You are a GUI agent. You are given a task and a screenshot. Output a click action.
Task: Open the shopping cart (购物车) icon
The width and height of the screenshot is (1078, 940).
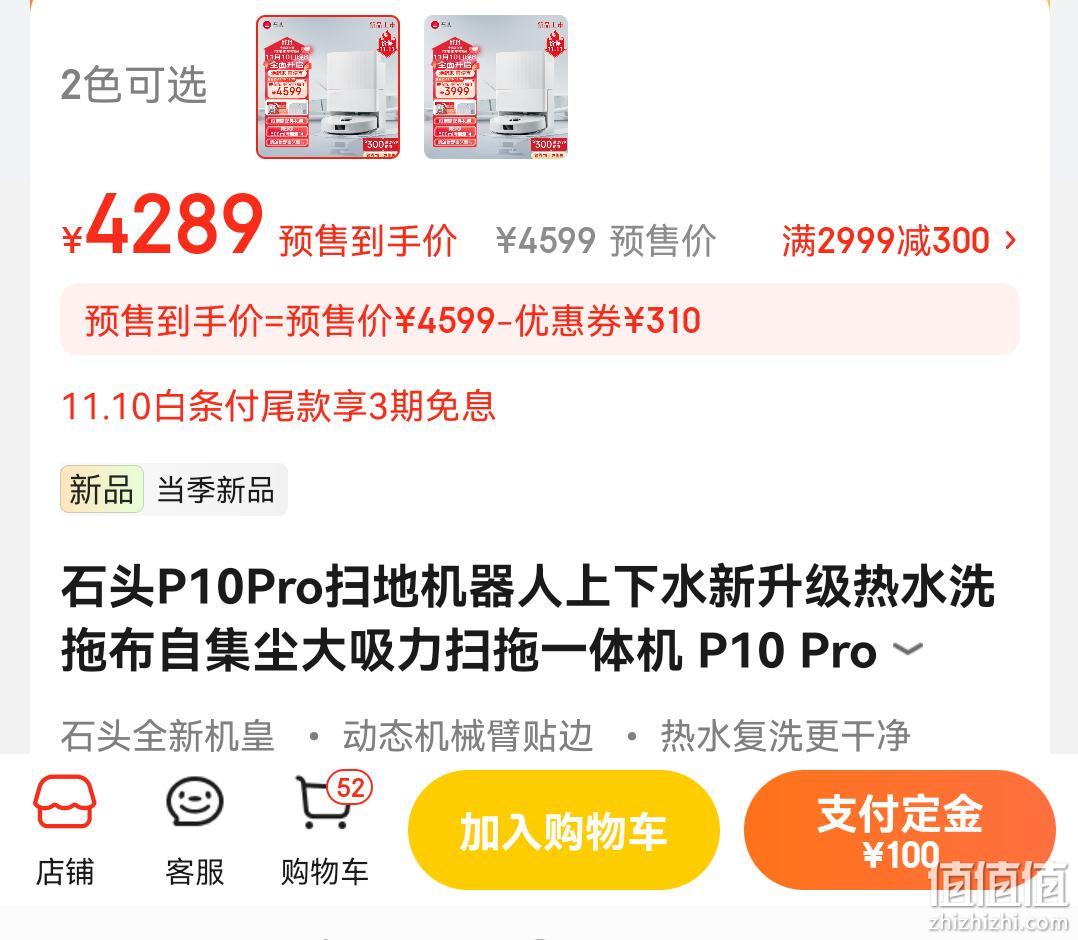(x=324, y=831)
